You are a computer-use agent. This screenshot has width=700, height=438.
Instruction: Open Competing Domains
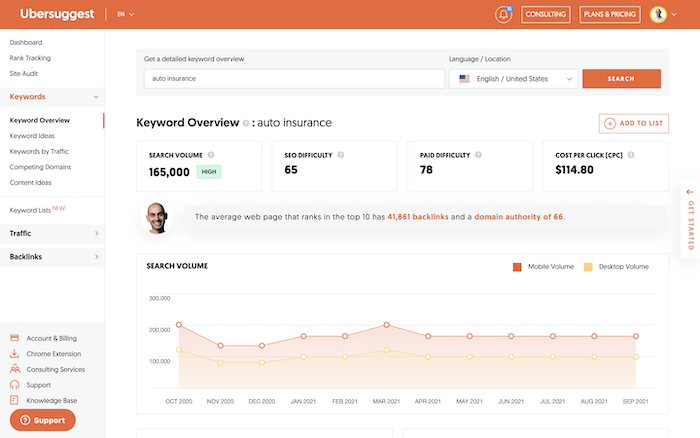pos(40,167)
